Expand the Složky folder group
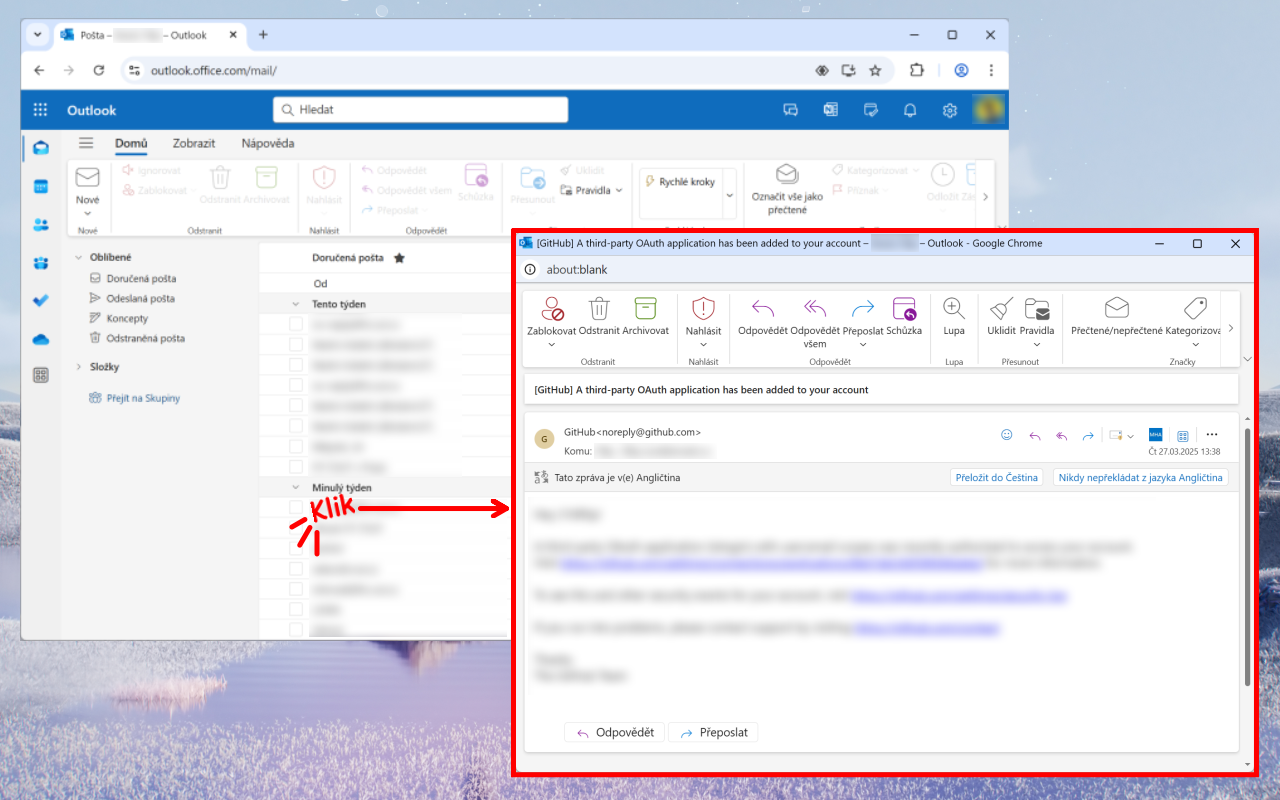The height and width of the screenshot is (800, 1280). point(79,367)
